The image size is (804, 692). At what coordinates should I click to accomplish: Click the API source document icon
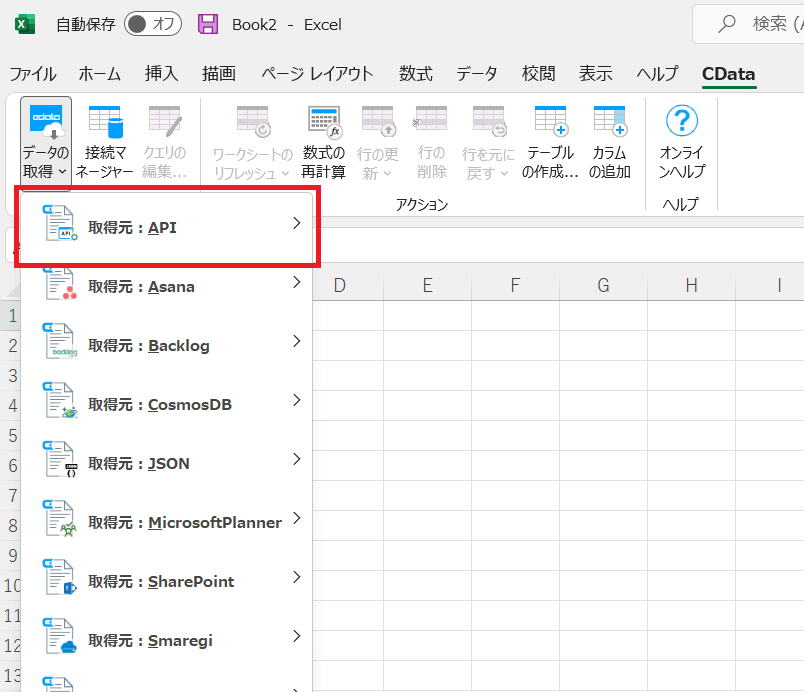[60, 223]
